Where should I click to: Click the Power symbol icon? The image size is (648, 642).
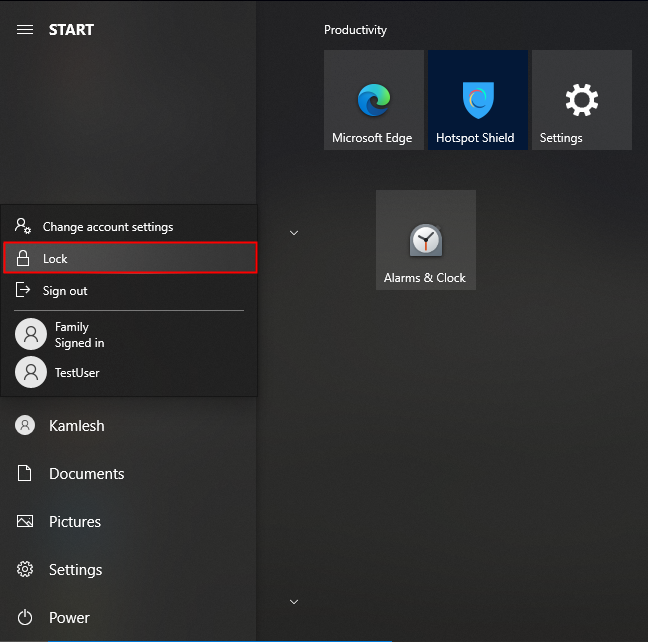pyautogui.click(x=25, y=617)
